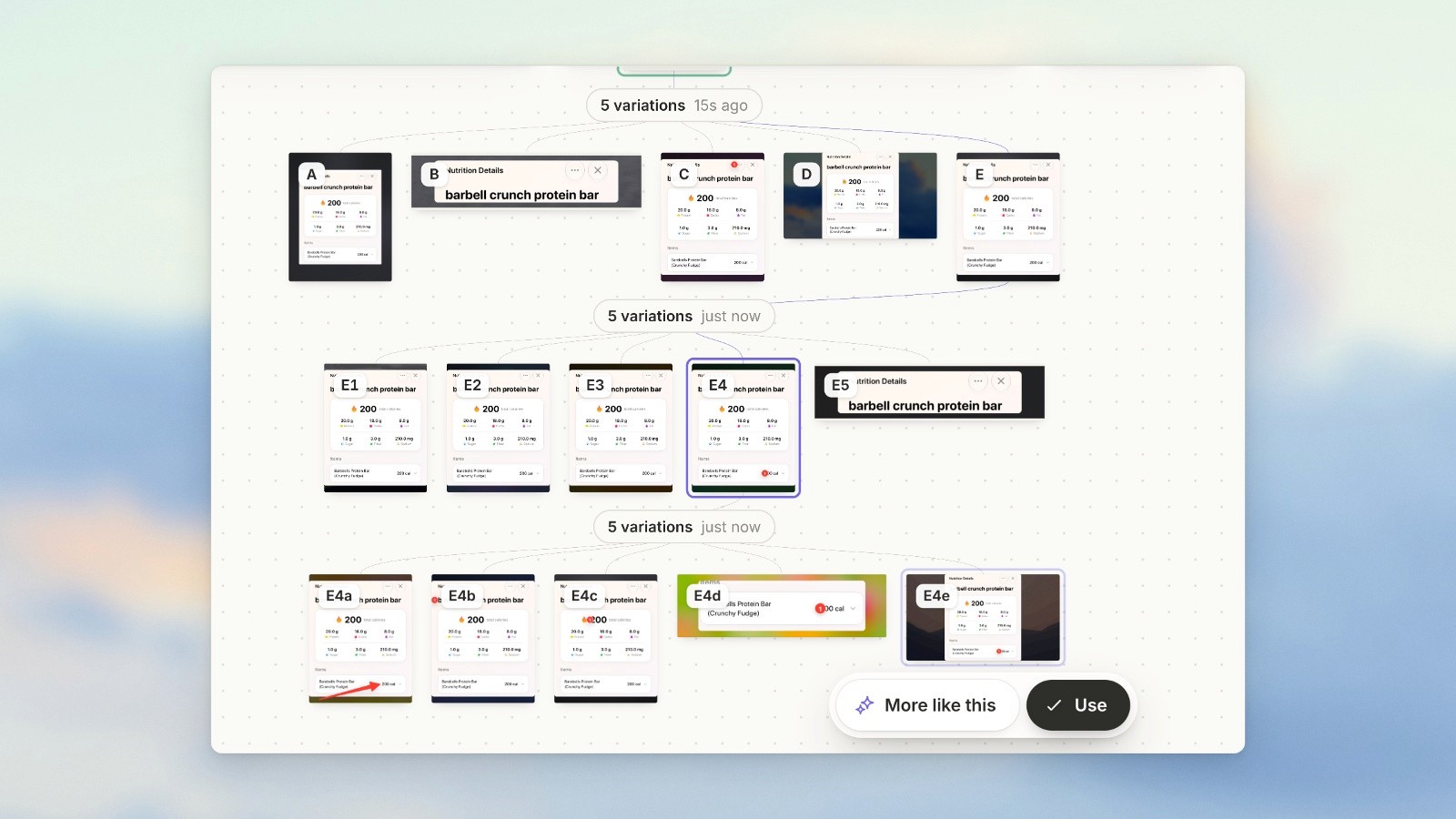The width and height of the screenshot is (1456, 819).
Task: Click the checkmark icon on Use button
Action: [1054, 705]
